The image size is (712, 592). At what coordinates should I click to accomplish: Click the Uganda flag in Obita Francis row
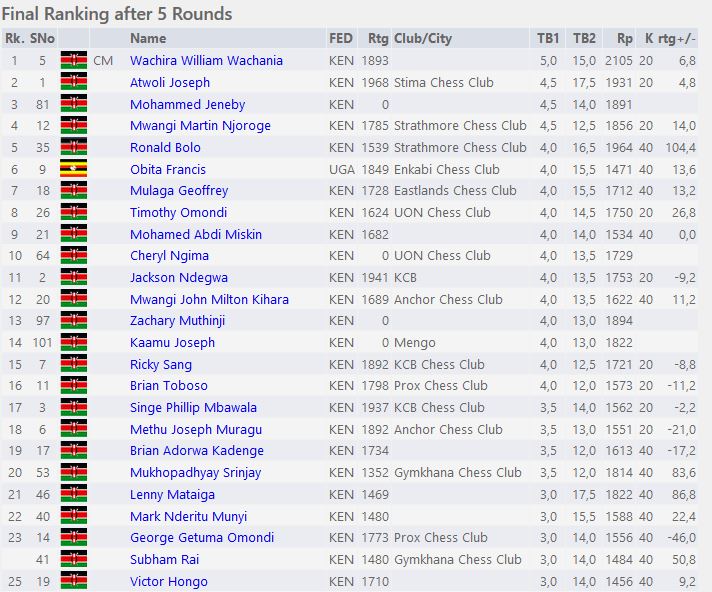pyautogui.click(x=74, y=169)
